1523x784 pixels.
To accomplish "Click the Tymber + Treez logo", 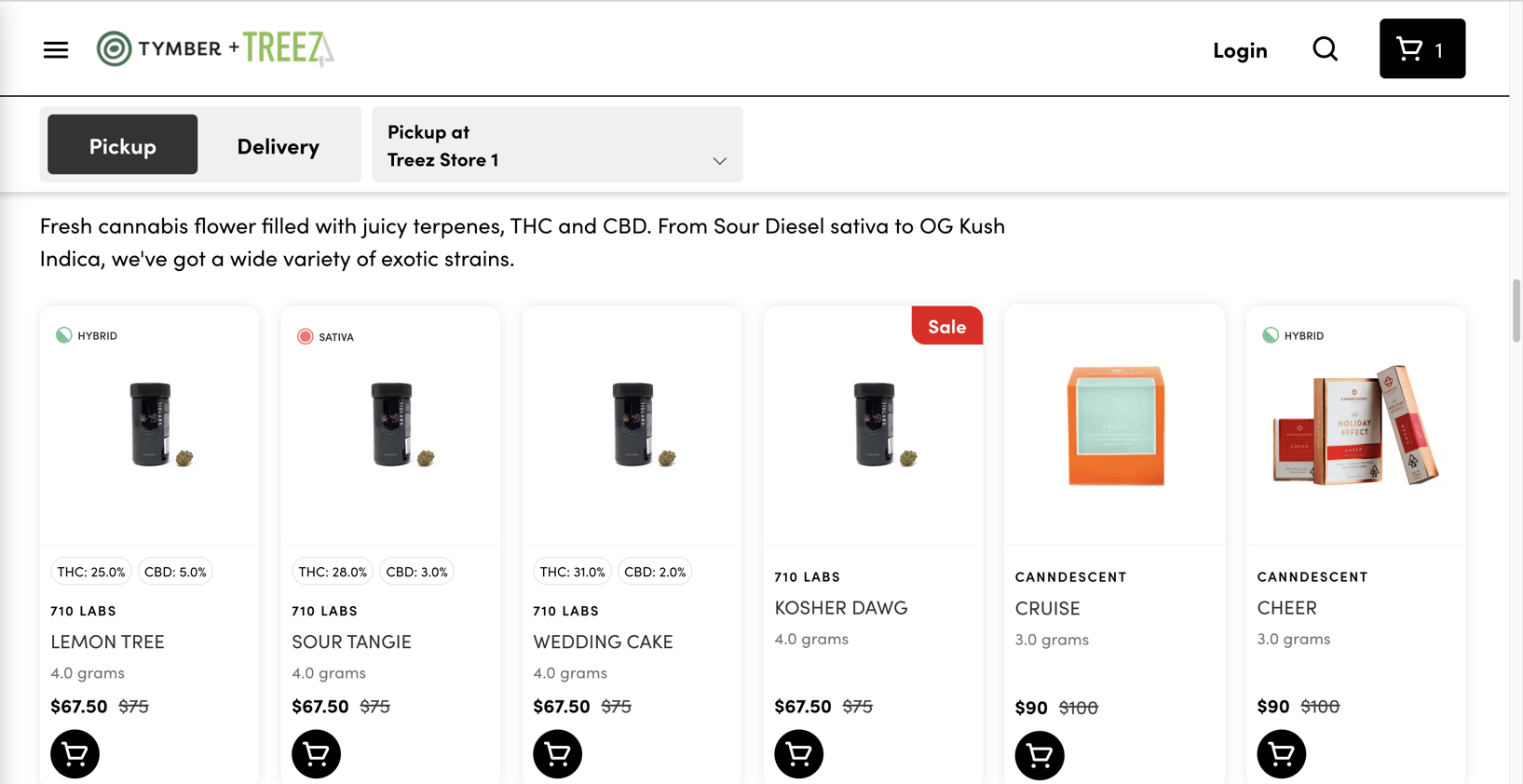I will point(214,47).
